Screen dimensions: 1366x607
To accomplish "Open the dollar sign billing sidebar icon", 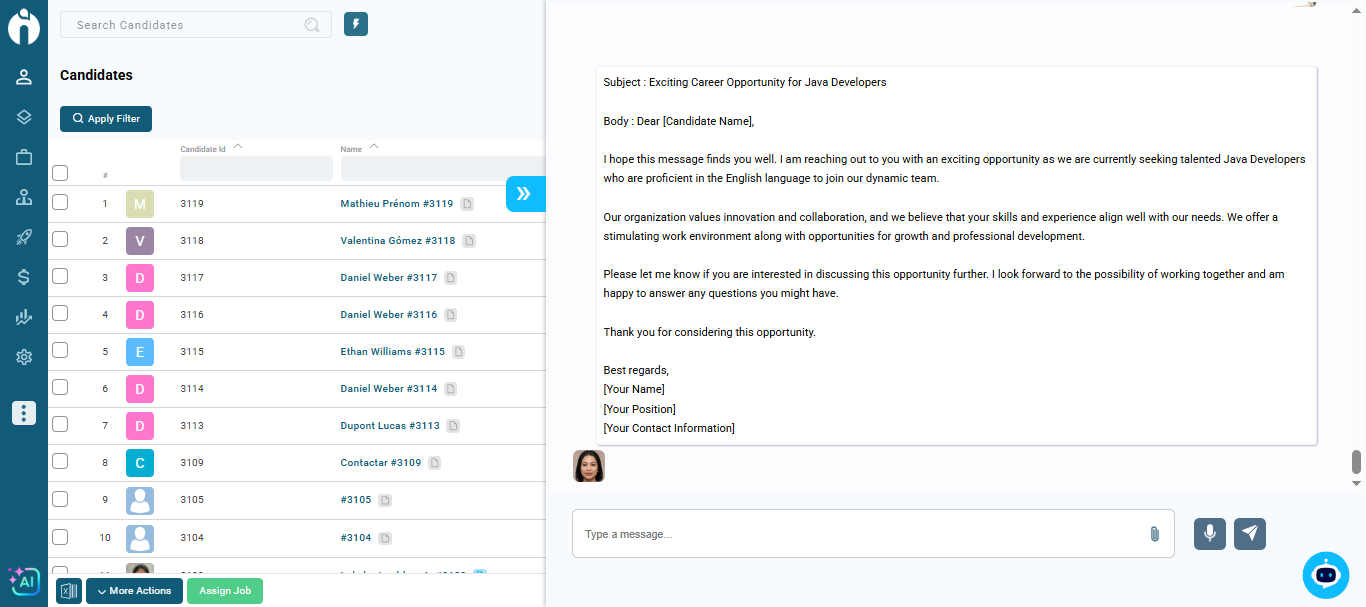I will click(24, 277).
